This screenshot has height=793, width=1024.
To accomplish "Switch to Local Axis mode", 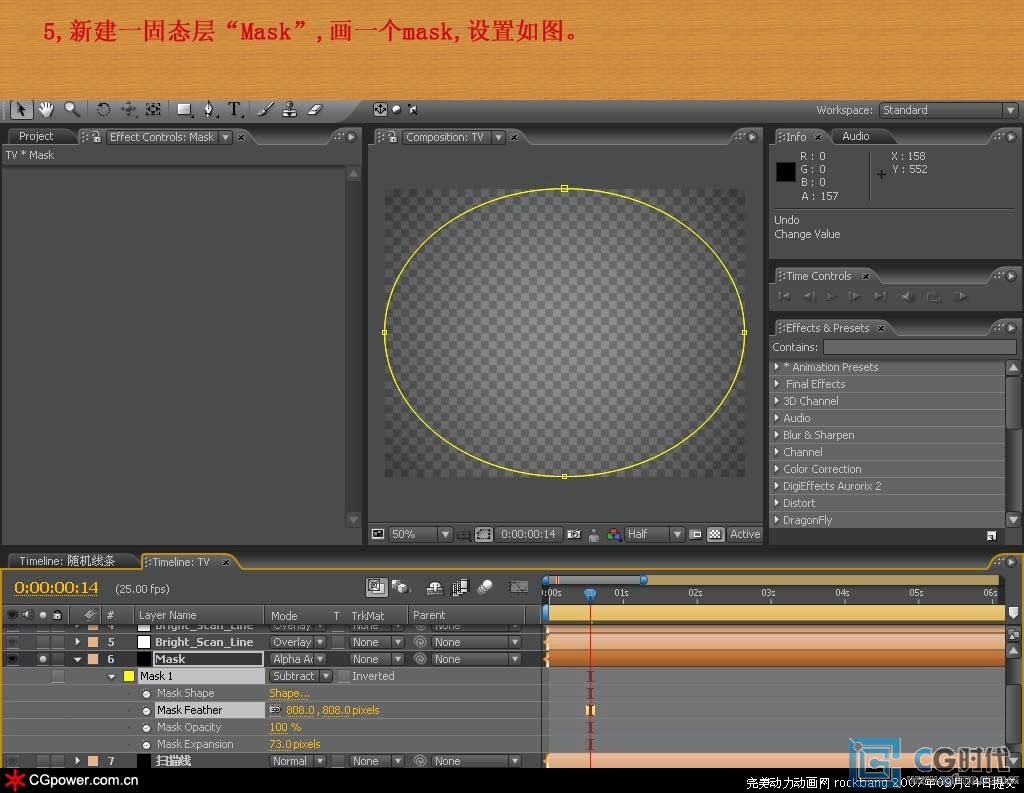I will pos(380,110).
